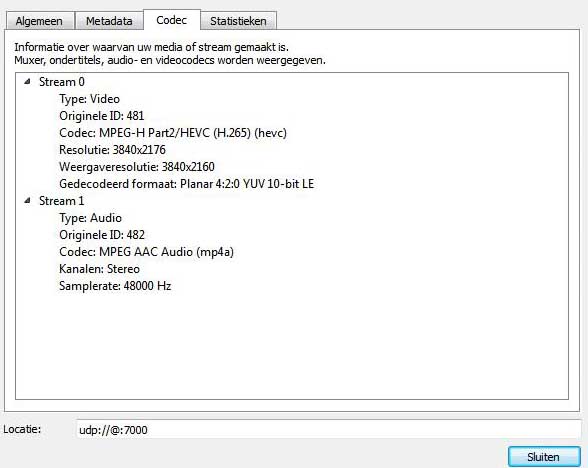Open the Metadata tab

click(x=109, y=21)
